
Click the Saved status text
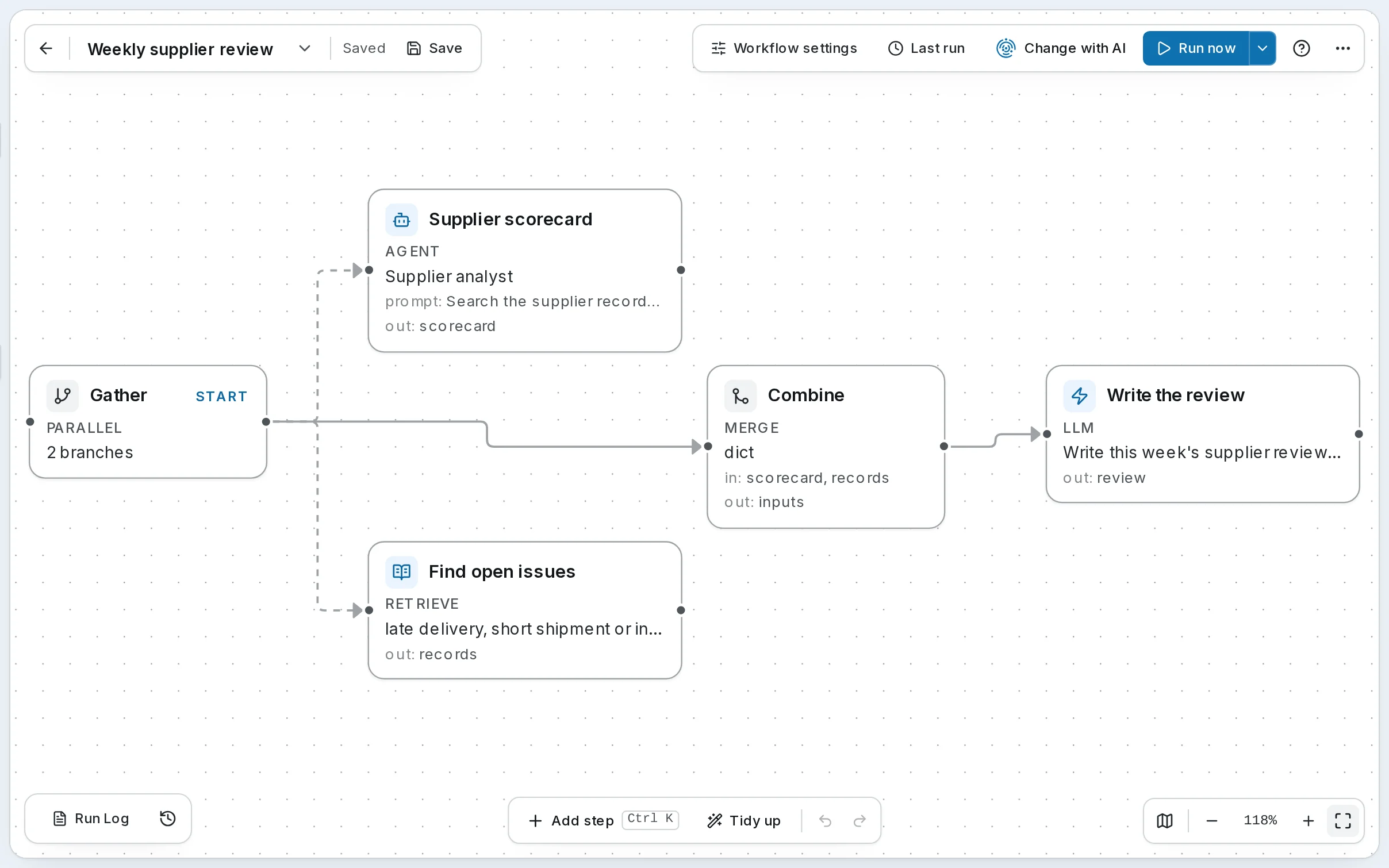tap(364, 48)
